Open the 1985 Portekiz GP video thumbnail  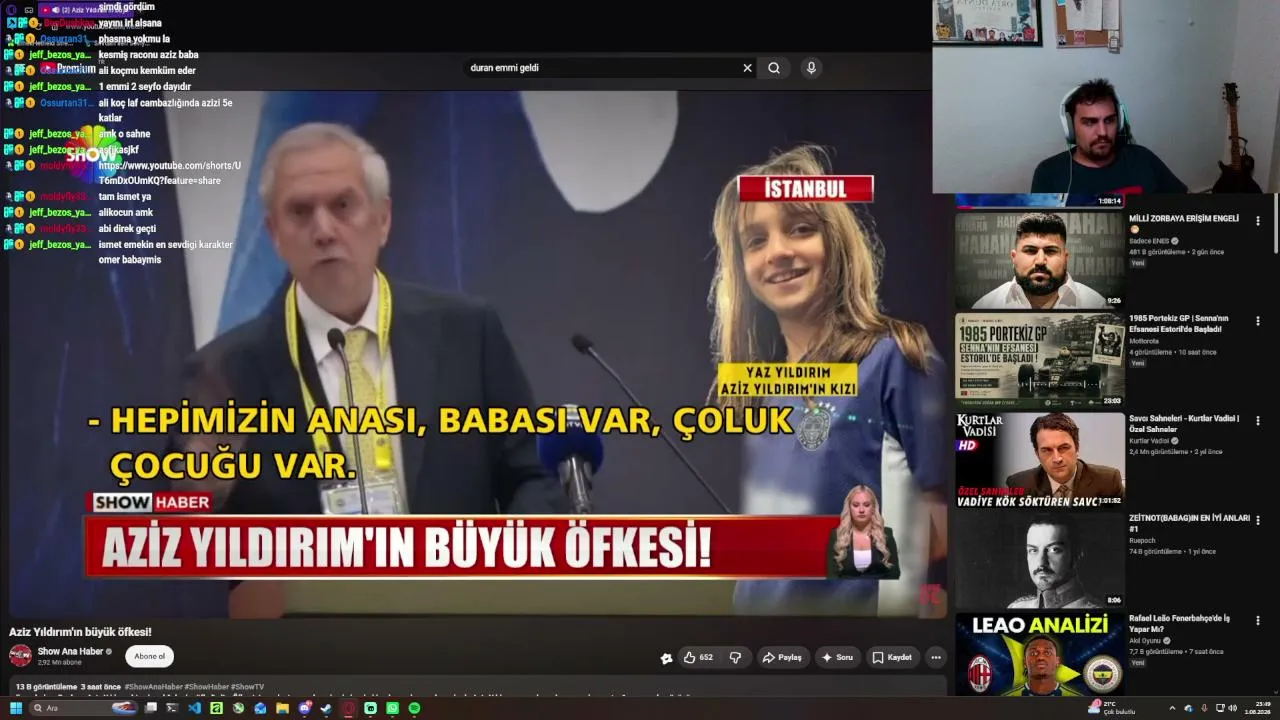(x=1040, y=359)
